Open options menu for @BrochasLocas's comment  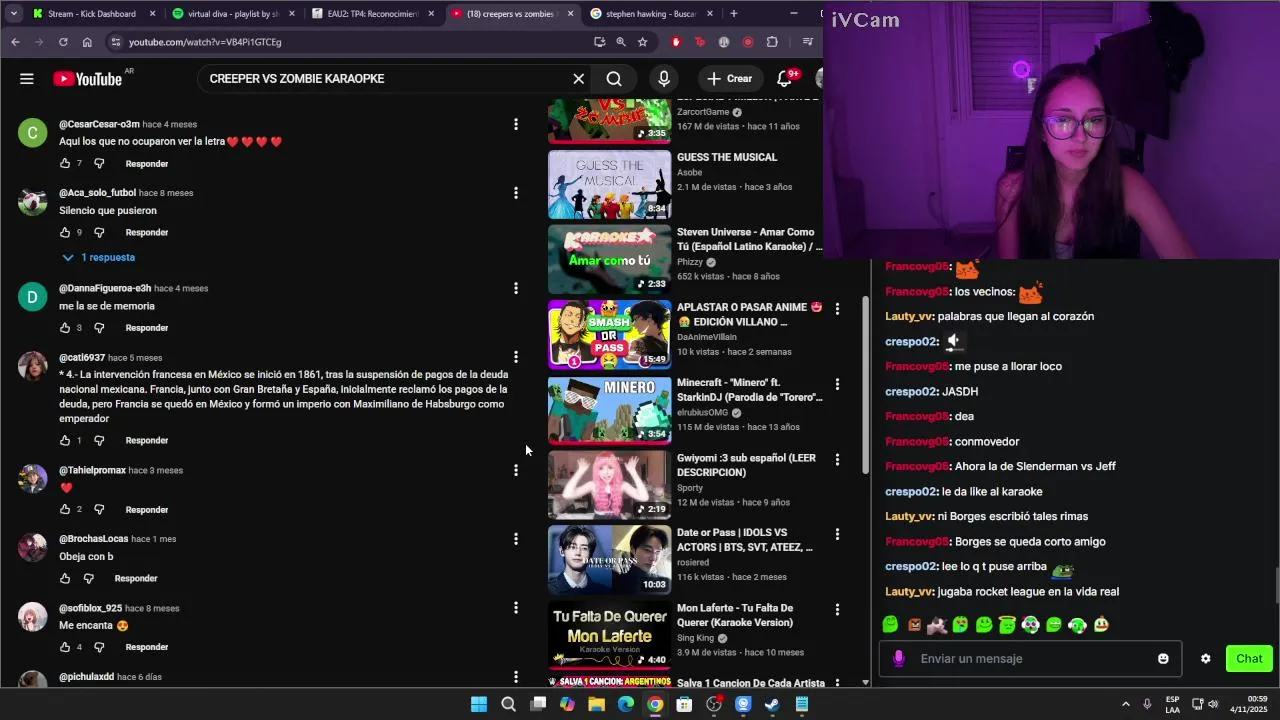(516, 539)
